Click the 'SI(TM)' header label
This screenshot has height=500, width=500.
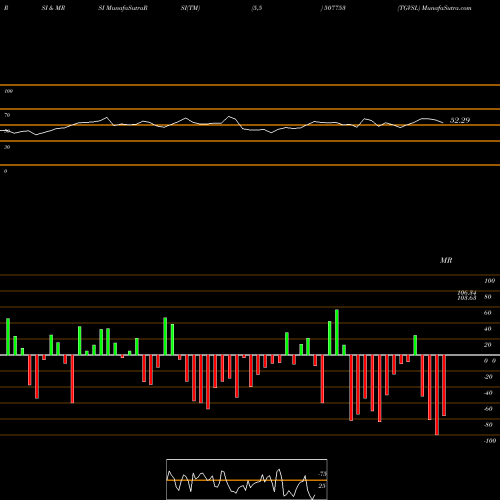(190, 8)
